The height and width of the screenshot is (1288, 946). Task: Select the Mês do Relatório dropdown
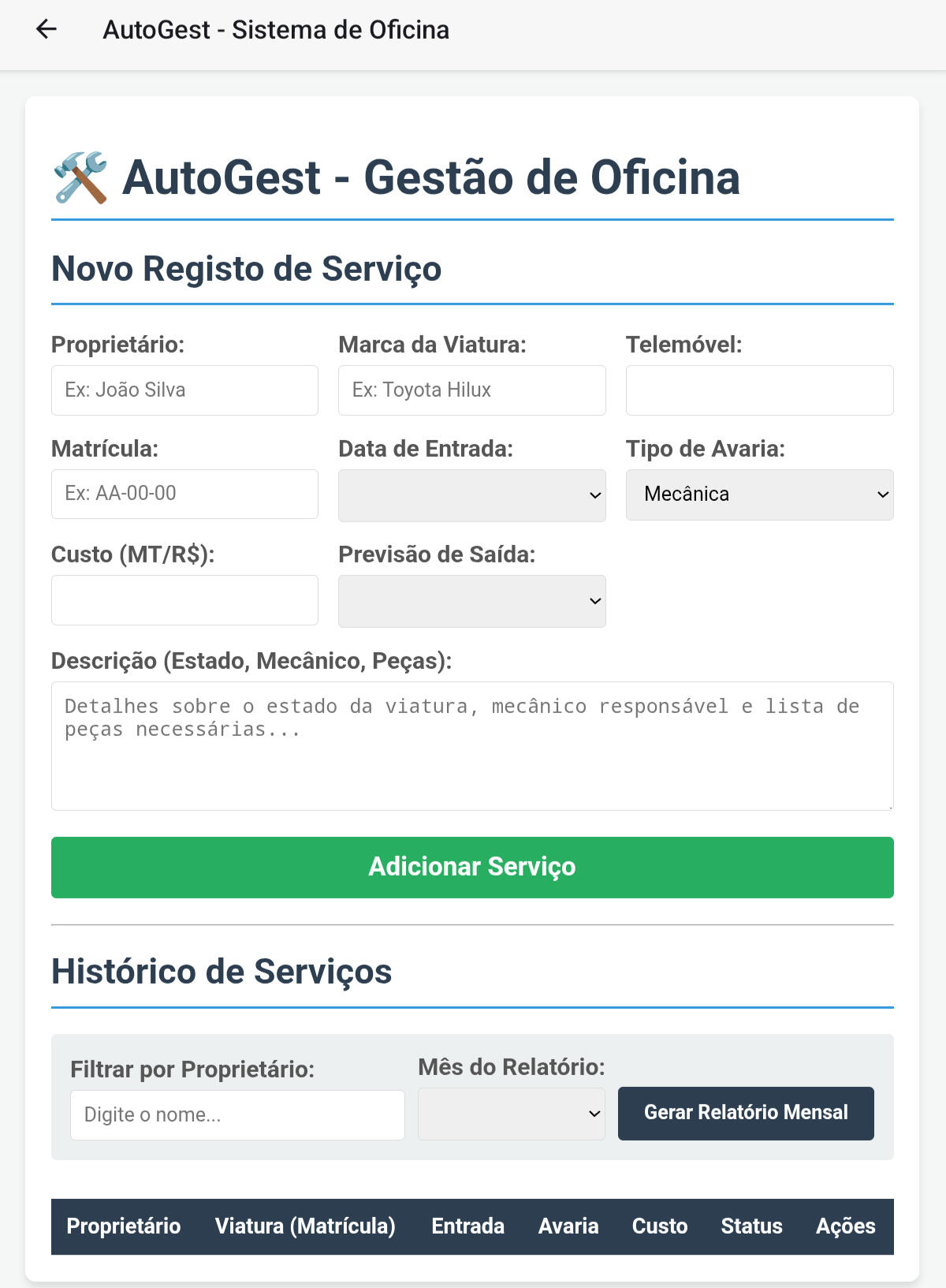[x=511, y=1114]
